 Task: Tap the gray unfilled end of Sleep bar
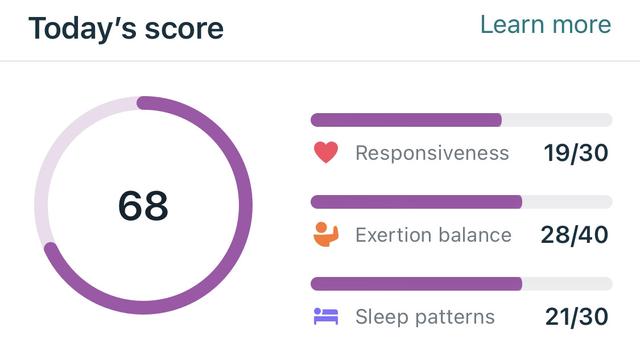tap(567, 284)
